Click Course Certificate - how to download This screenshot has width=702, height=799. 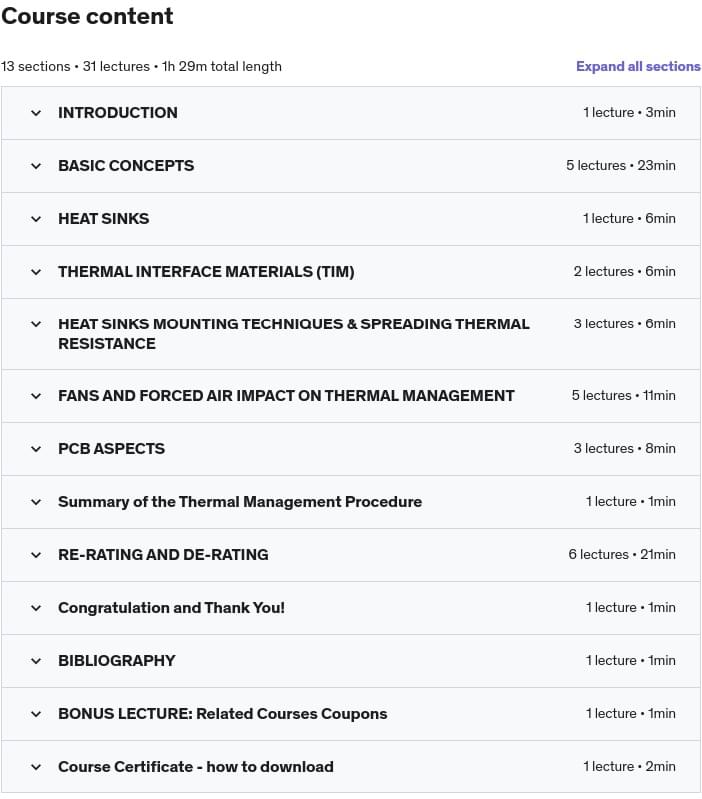pos(196,767)
